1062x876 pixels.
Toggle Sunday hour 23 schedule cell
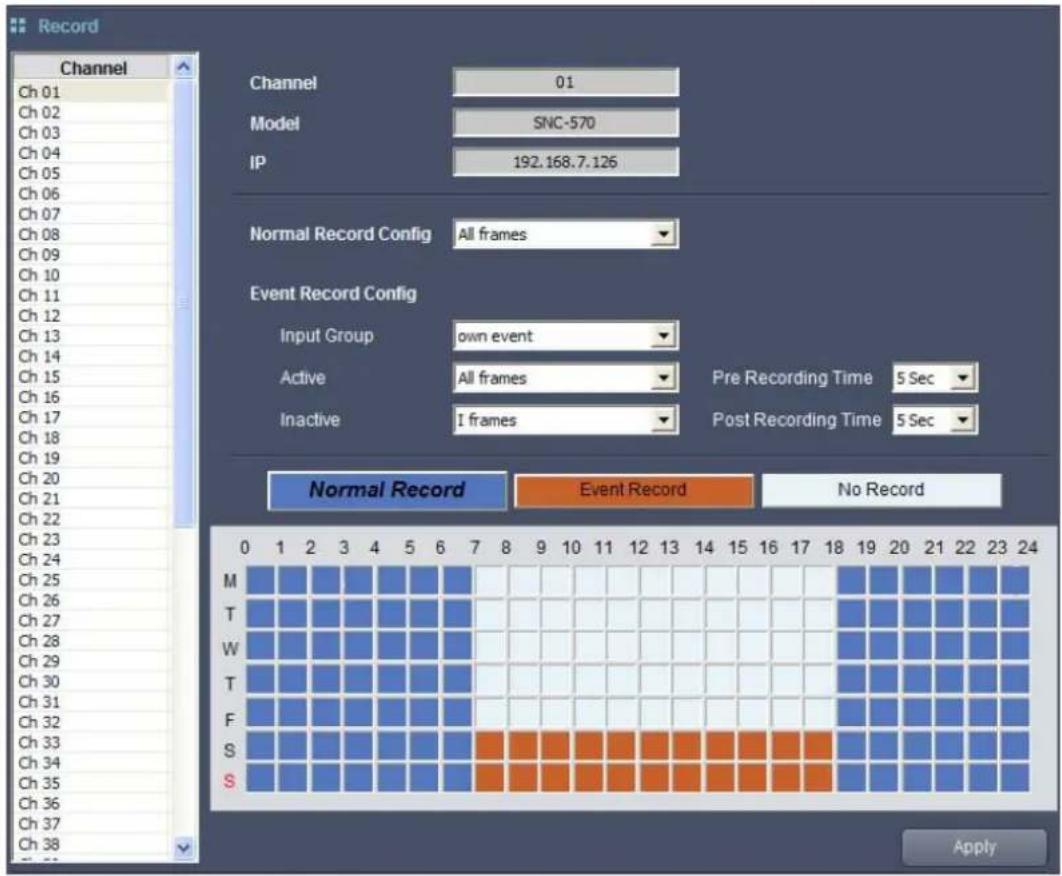(1015, 778)
